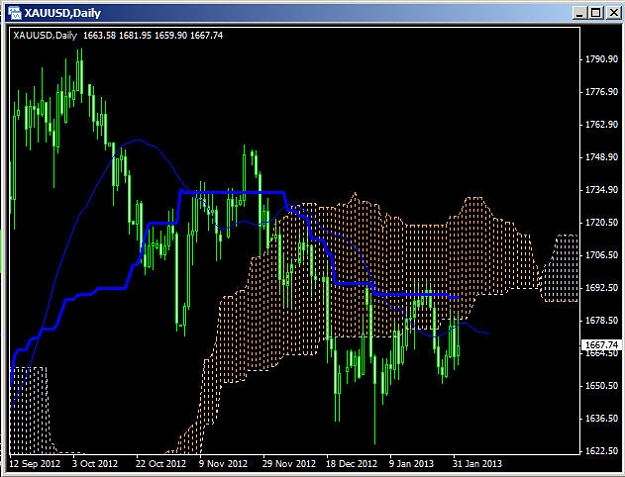Click the 18 Dec 2012 date label

tap(352, 464)
